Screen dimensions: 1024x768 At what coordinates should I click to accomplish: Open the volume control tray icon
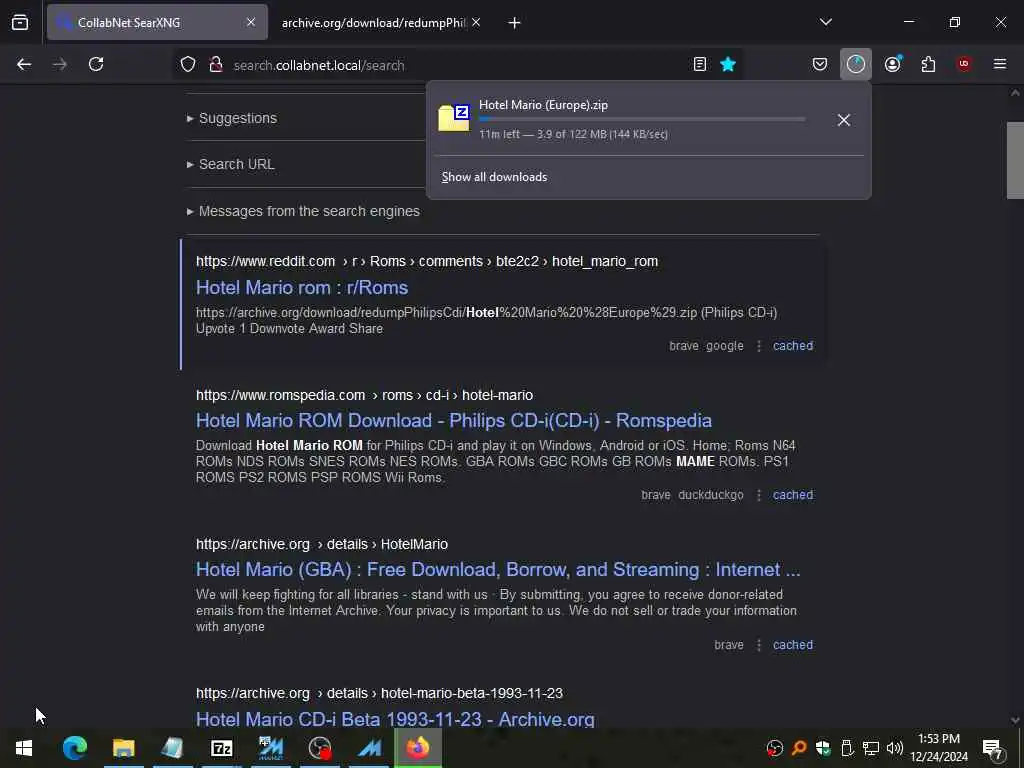(x=895, y=748)
